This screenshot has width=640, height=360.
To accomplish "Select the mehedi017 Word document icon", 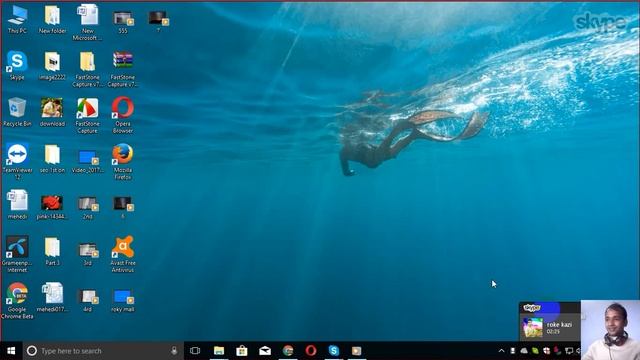I will point(52,298).
